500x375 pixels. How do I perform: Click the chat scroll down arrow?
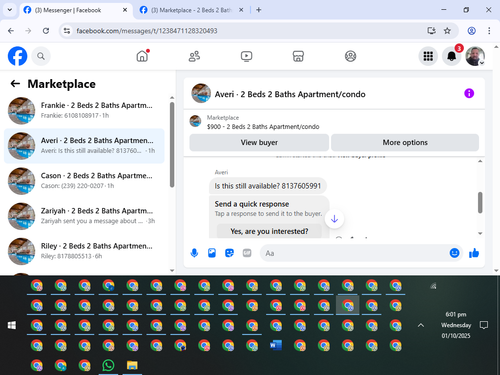480,233
